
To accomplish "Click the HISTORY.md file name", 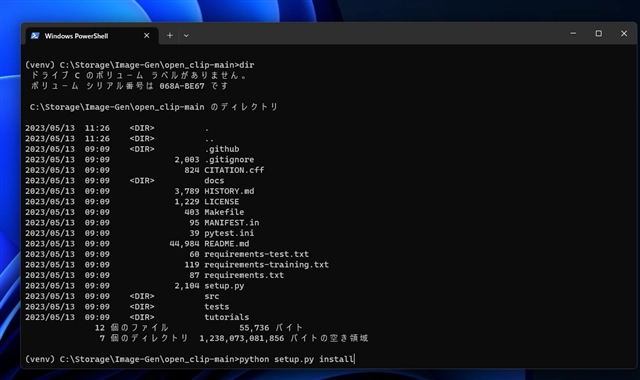I will pos(229,191).
